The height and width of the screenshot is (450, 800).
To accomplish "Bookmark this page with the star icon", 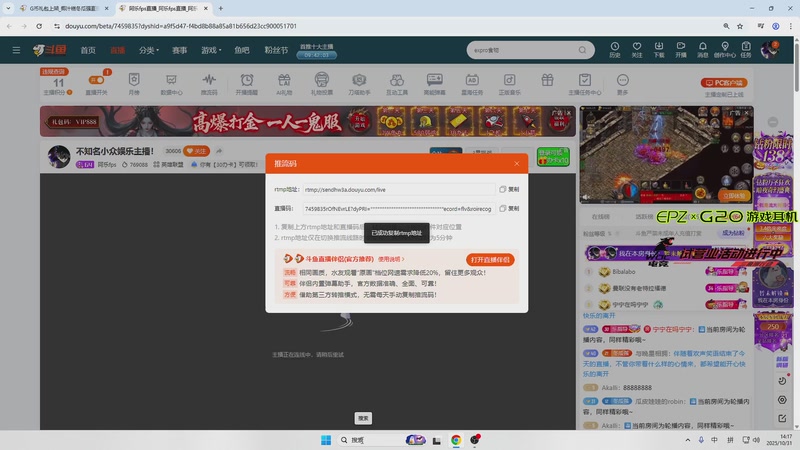I will coord(740,26).
